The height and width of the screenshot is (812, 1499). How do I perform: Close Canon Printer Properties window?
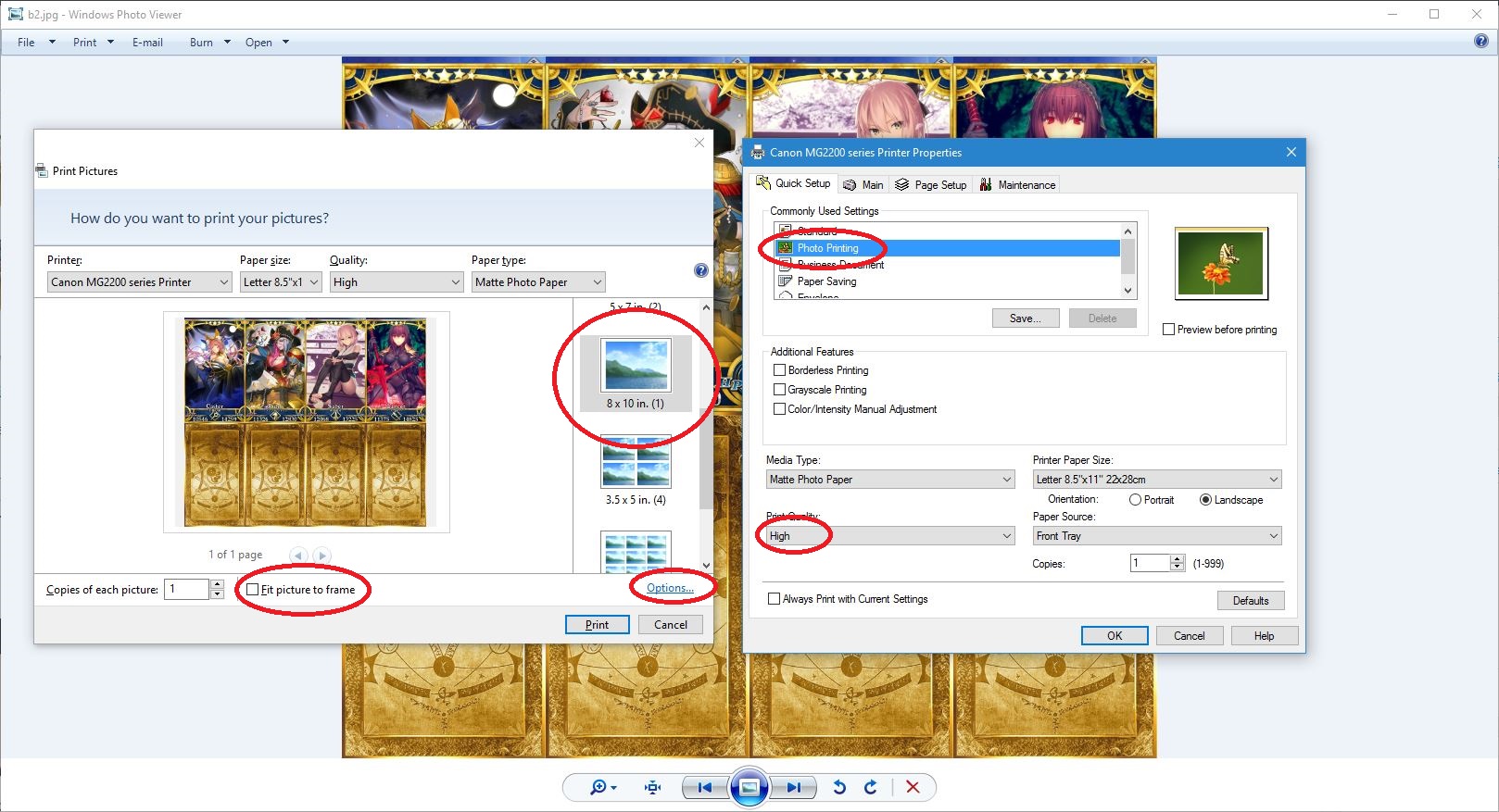(x=1291, y=152)
